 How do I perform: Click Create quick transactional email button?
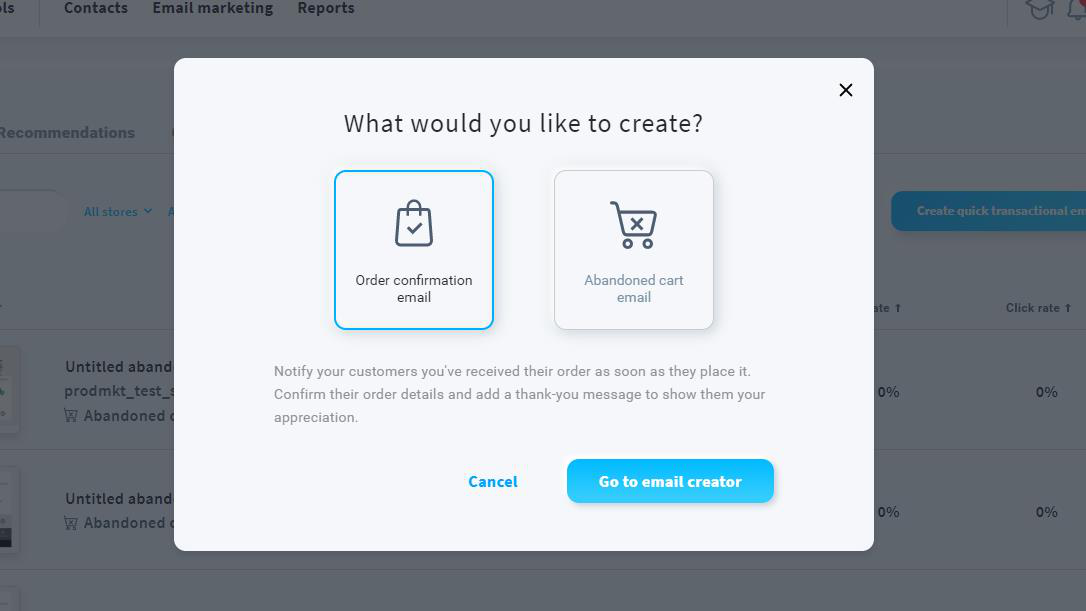point(988,211)
